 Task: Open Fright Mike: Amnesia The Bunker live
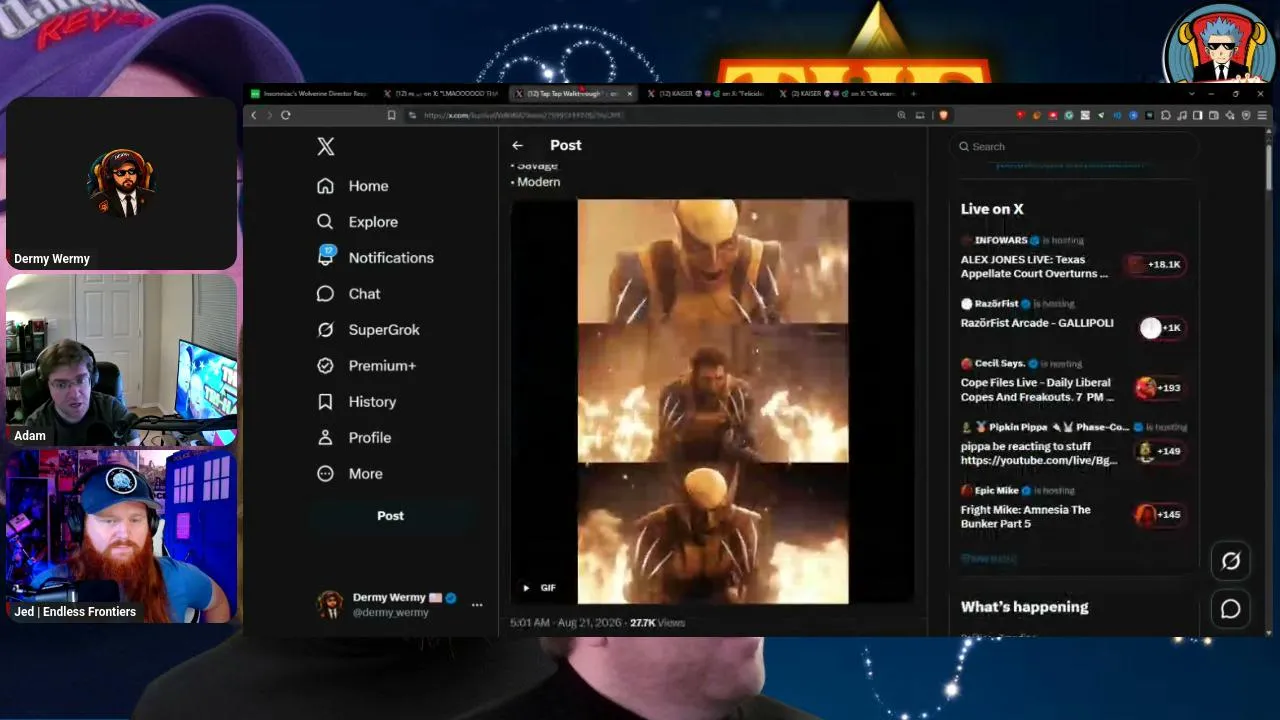(x=1026, y=517)
